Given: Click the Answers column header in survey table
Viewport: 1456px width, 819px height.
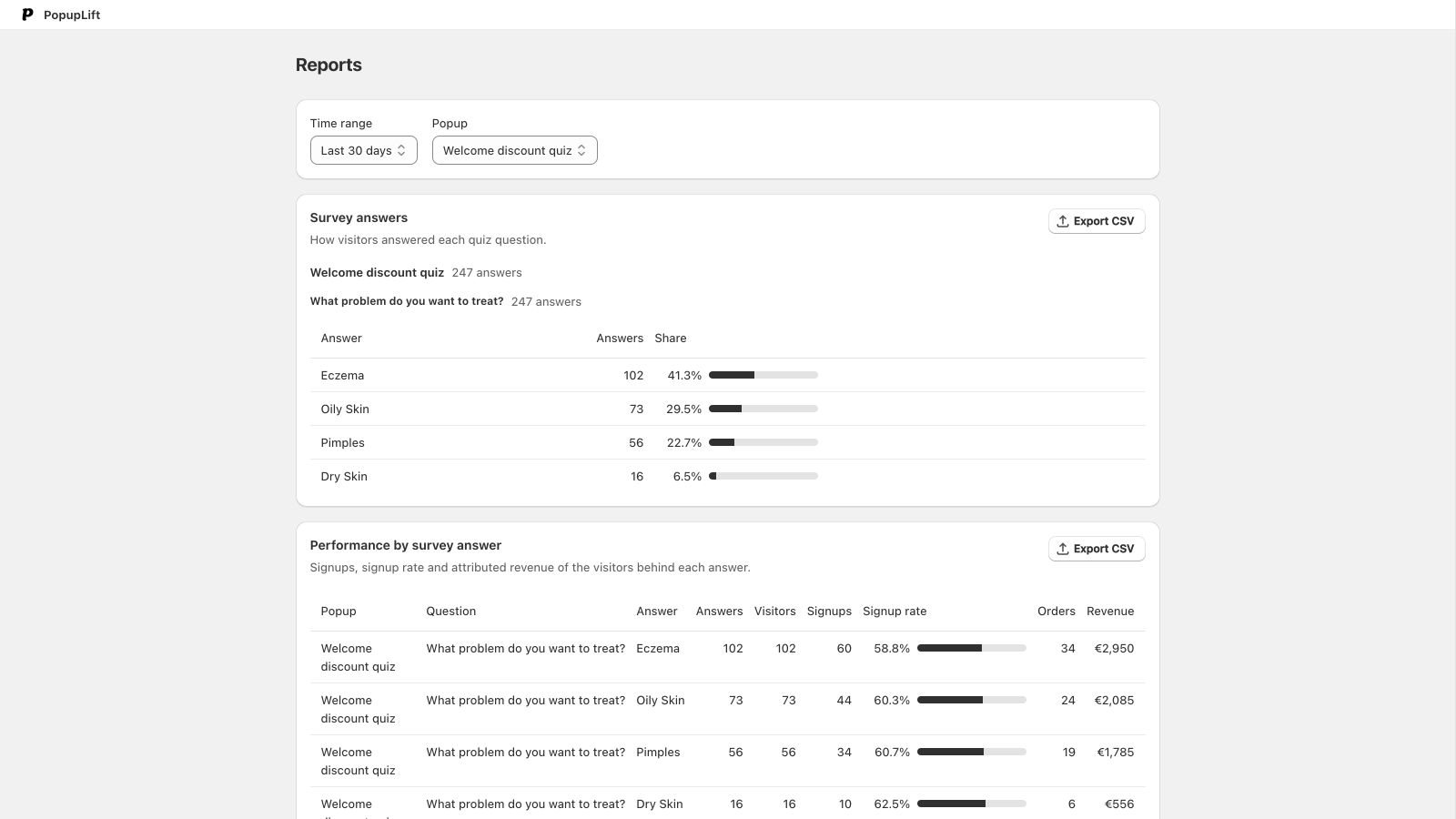Looking at the screenshot, I should 620,339.
